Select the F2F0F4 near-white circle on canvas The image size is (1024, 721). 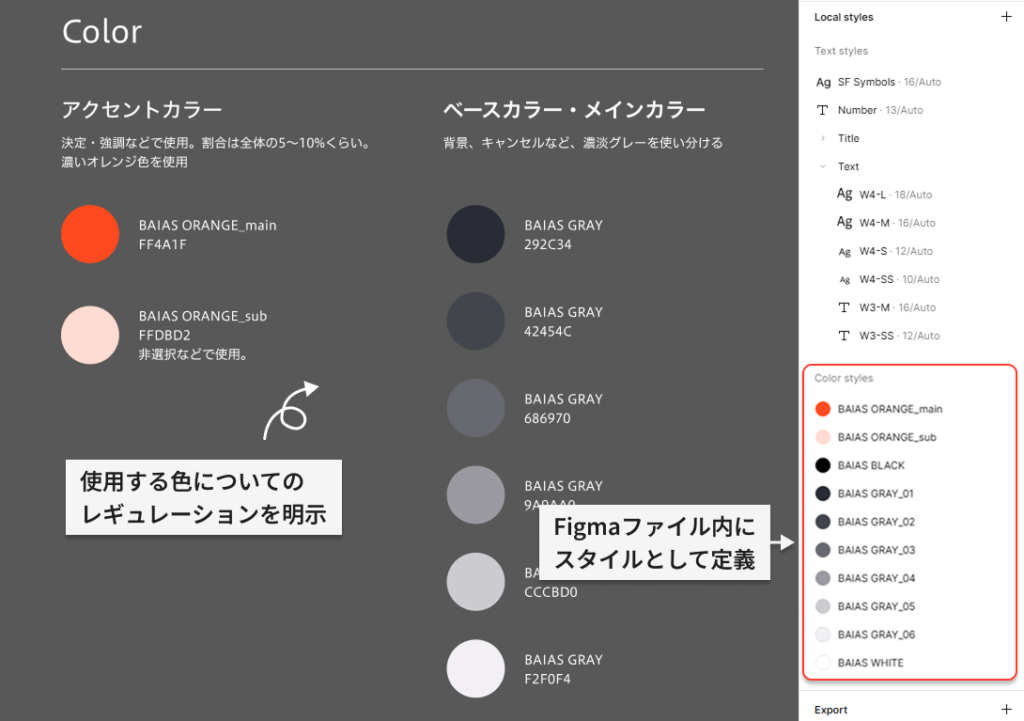pyautogui.click(x=475, y=668)
